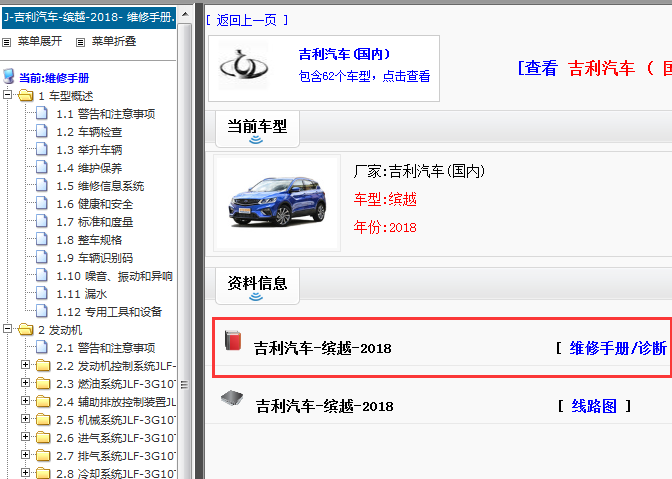The height and width of the screenshot is (479, 672).
Task: Click the red book icon for 维修手册
Action: (233, 341)
